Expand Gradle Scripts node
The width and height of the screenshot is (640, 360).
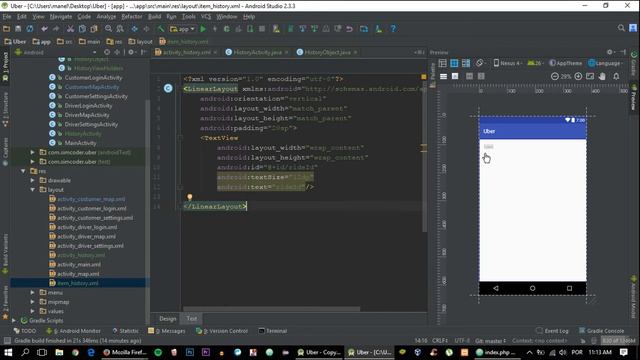(14, 320)
